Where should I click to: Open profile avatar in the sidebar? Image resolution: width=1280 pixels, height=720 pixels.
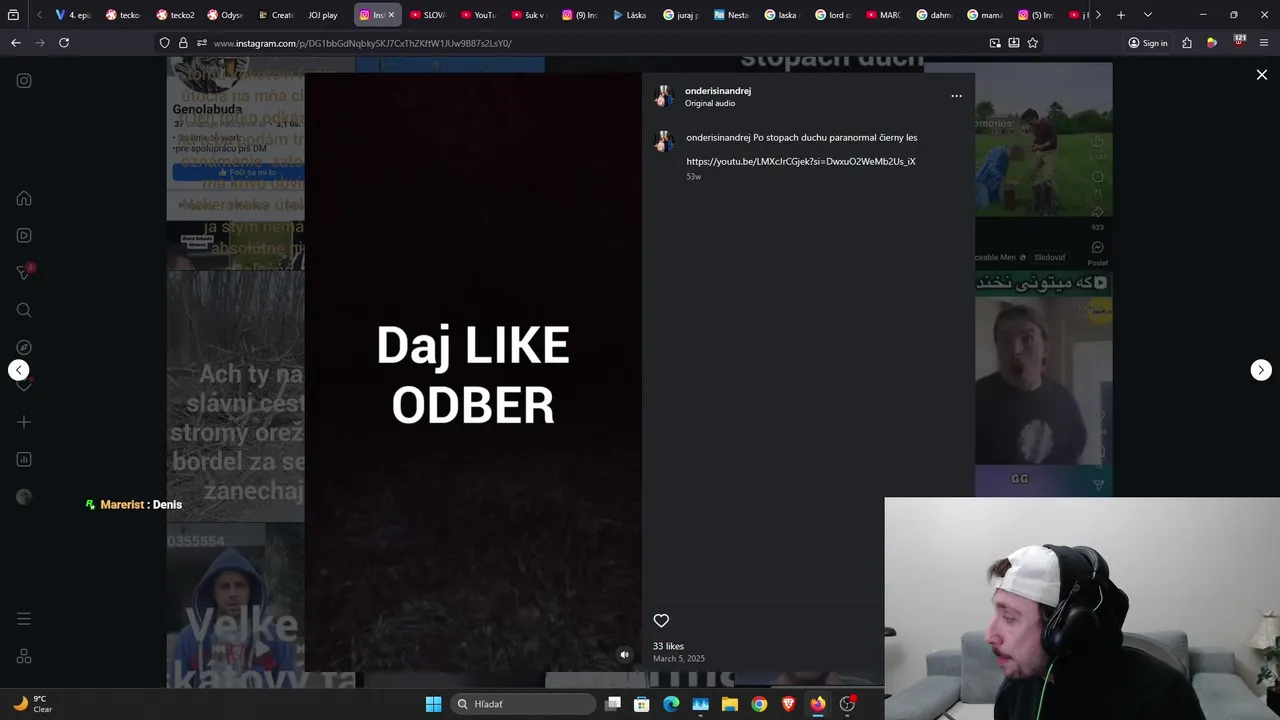point(24,497)
